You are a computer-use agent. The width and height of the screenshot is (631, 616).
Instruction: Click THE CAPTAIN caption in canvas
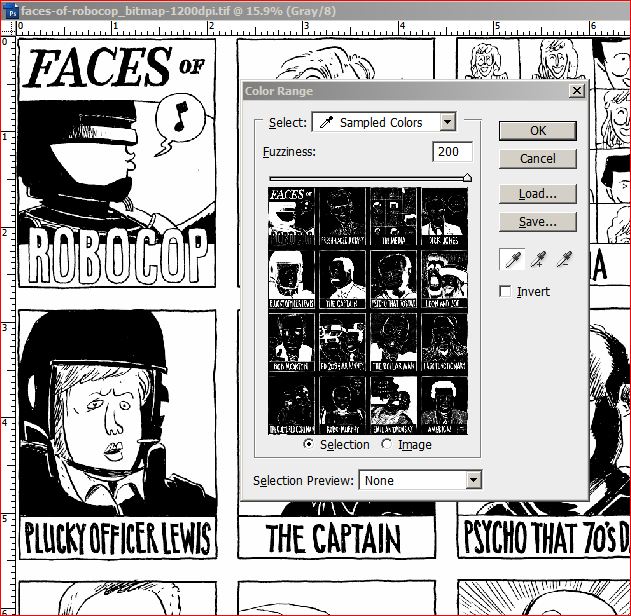click(x=333, y=538)
